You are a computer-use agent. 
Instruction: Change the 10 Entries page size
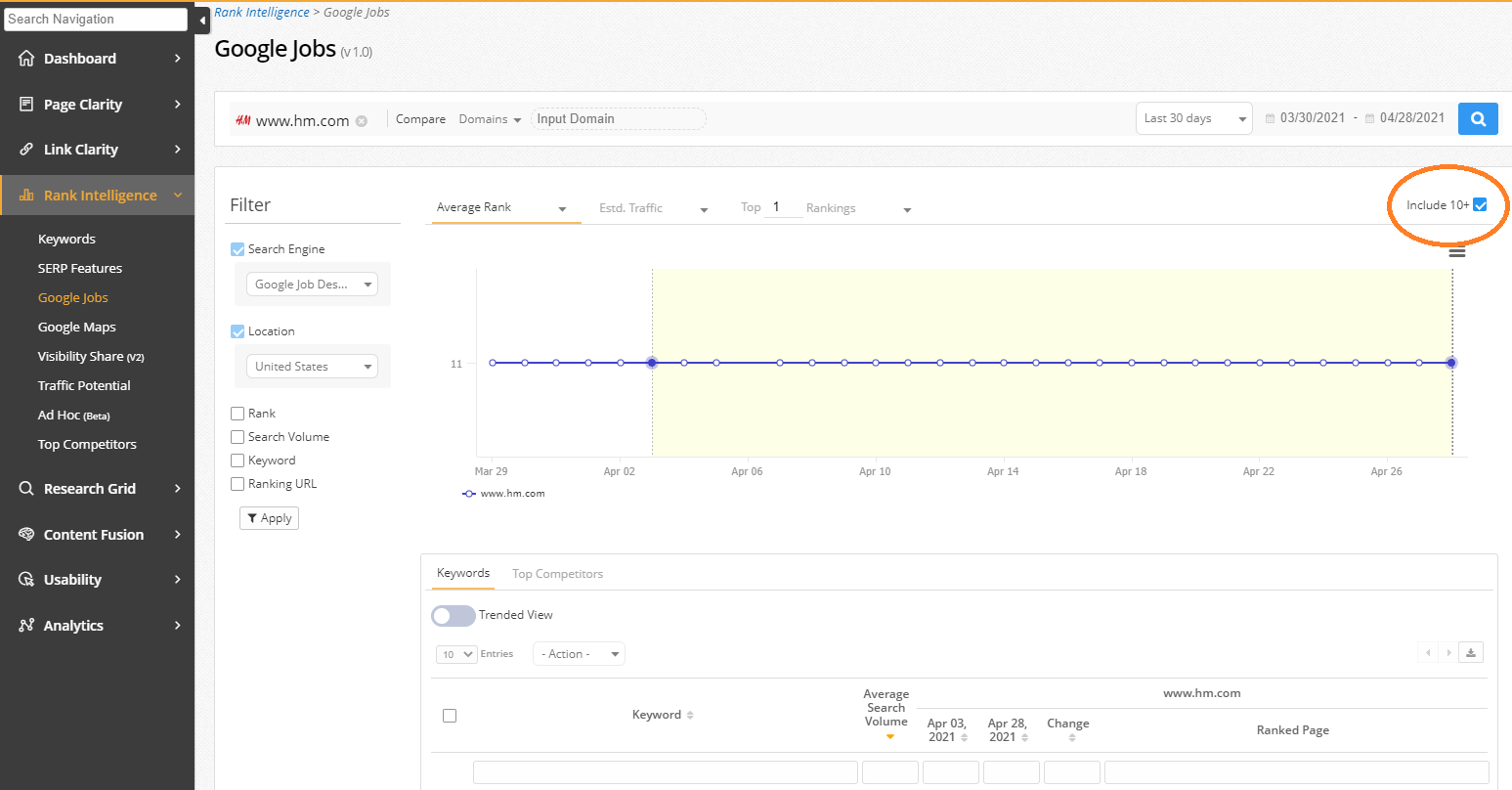pyautogui.click(x=456, y=654)
